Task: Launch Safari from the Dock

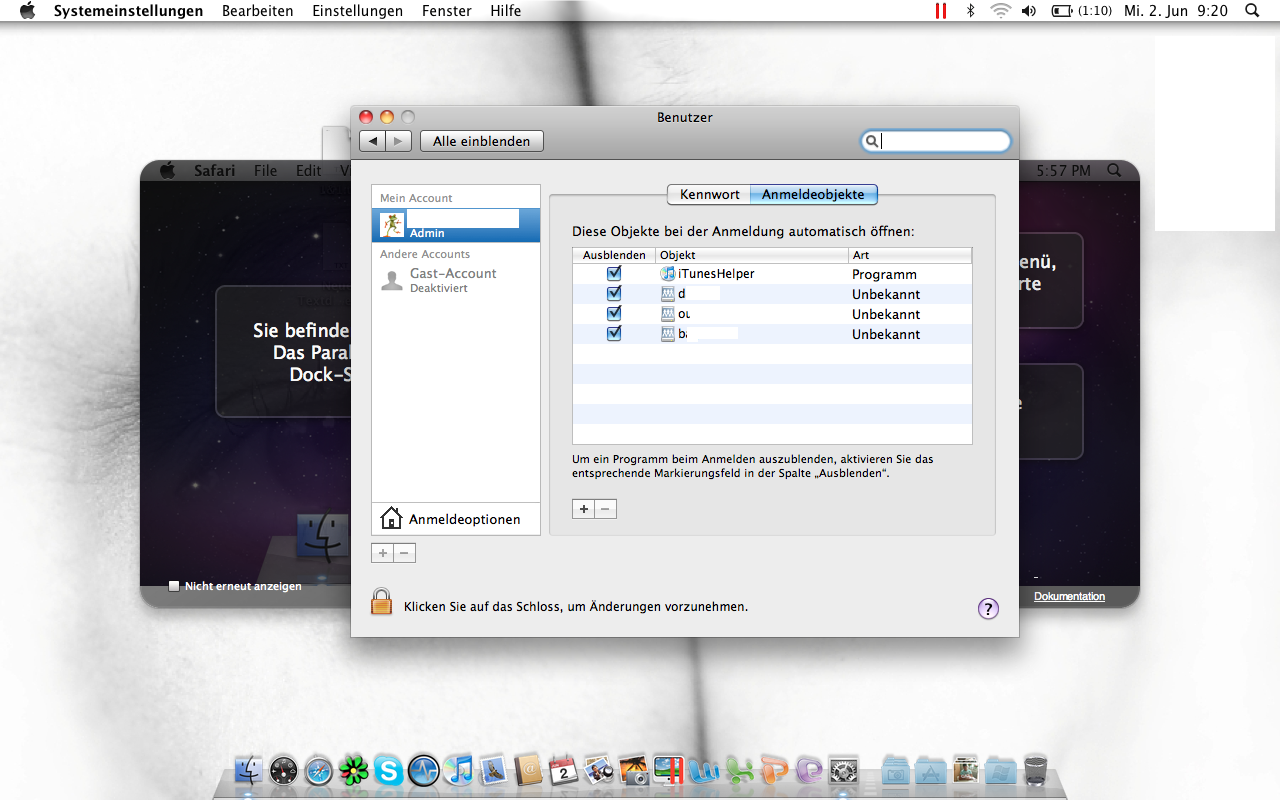Action: pos(319,770)
